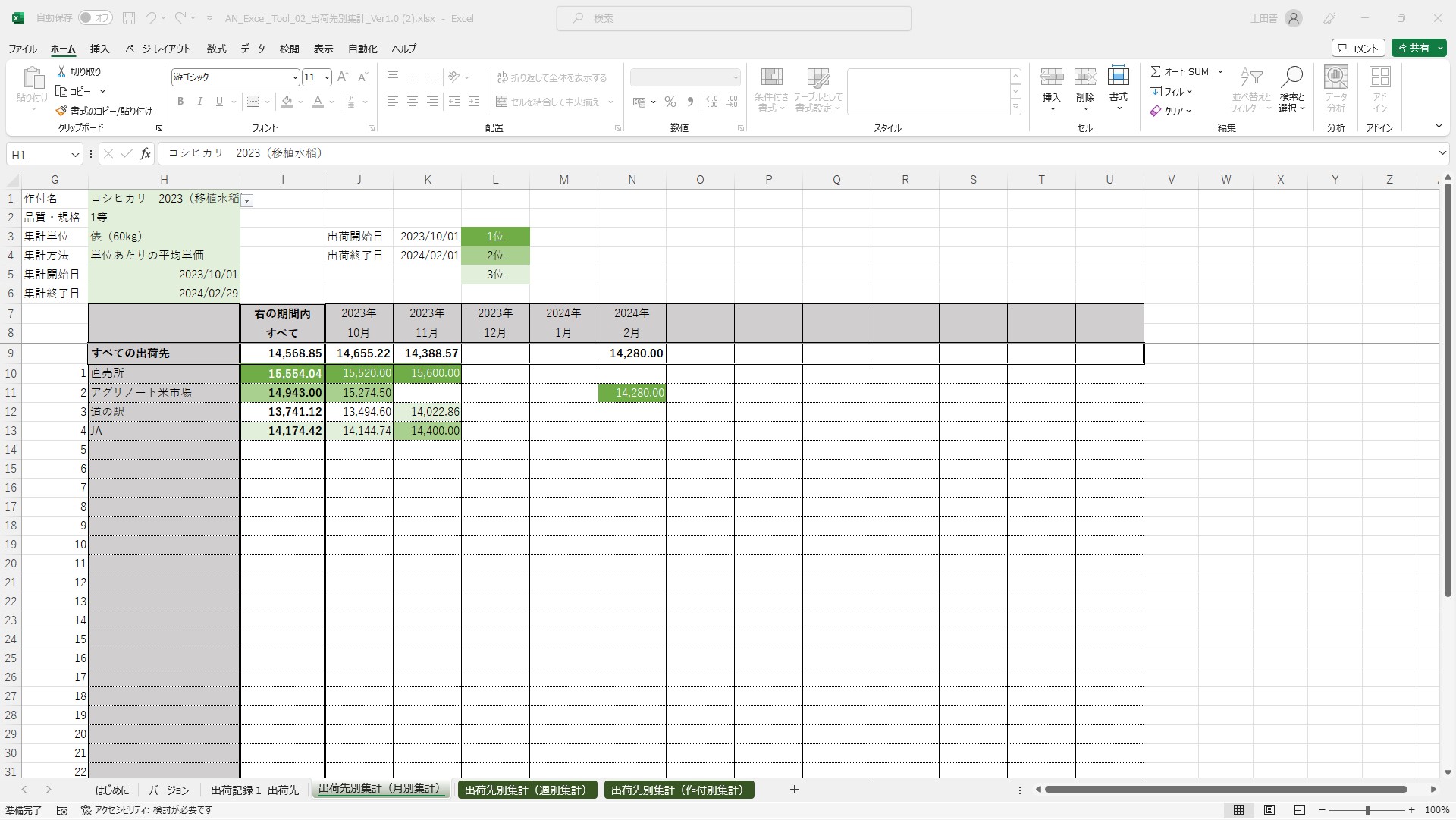1456x820 pixels.
Task: Click the percent style icon
Action: pos(670,102)
